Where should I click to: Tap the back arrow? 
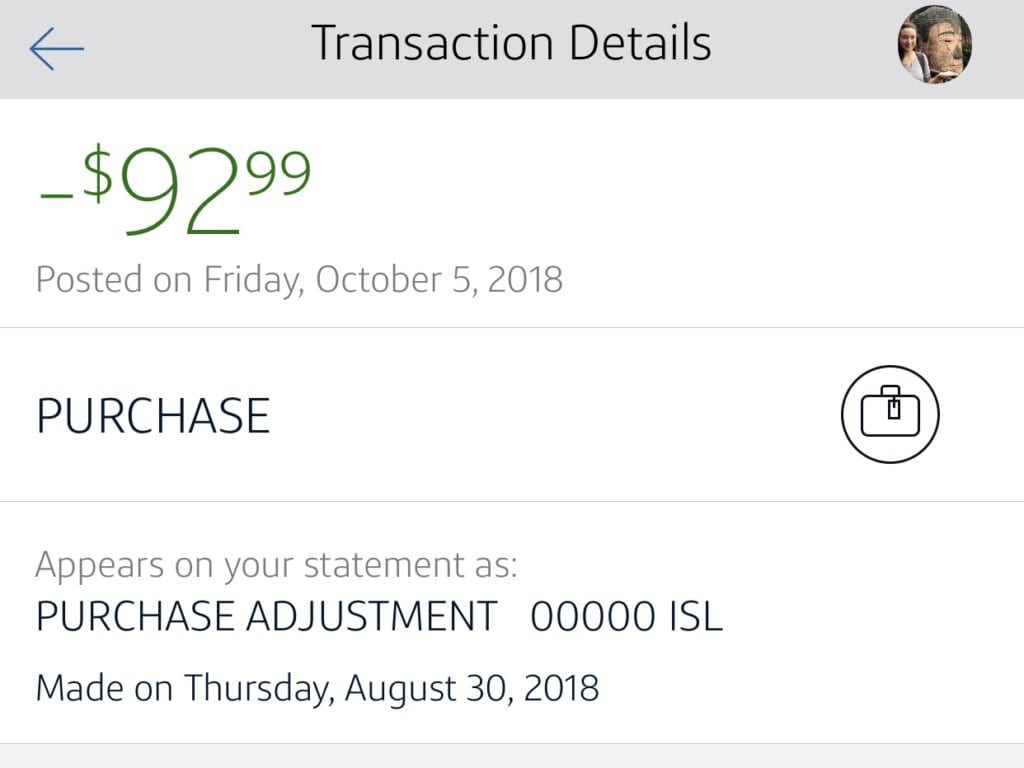(57, 47)
